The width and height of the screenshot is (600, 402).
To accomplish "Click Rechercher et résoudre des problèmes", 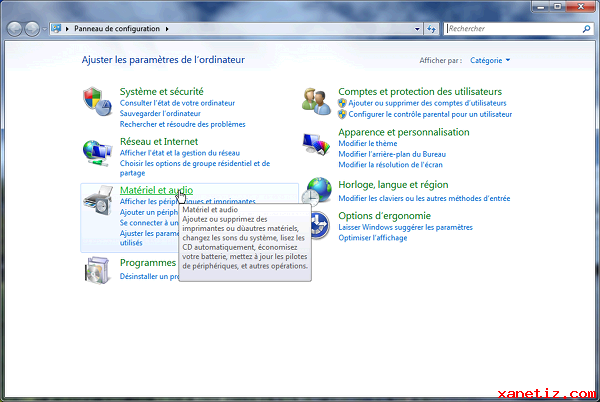I will (183, 124).
